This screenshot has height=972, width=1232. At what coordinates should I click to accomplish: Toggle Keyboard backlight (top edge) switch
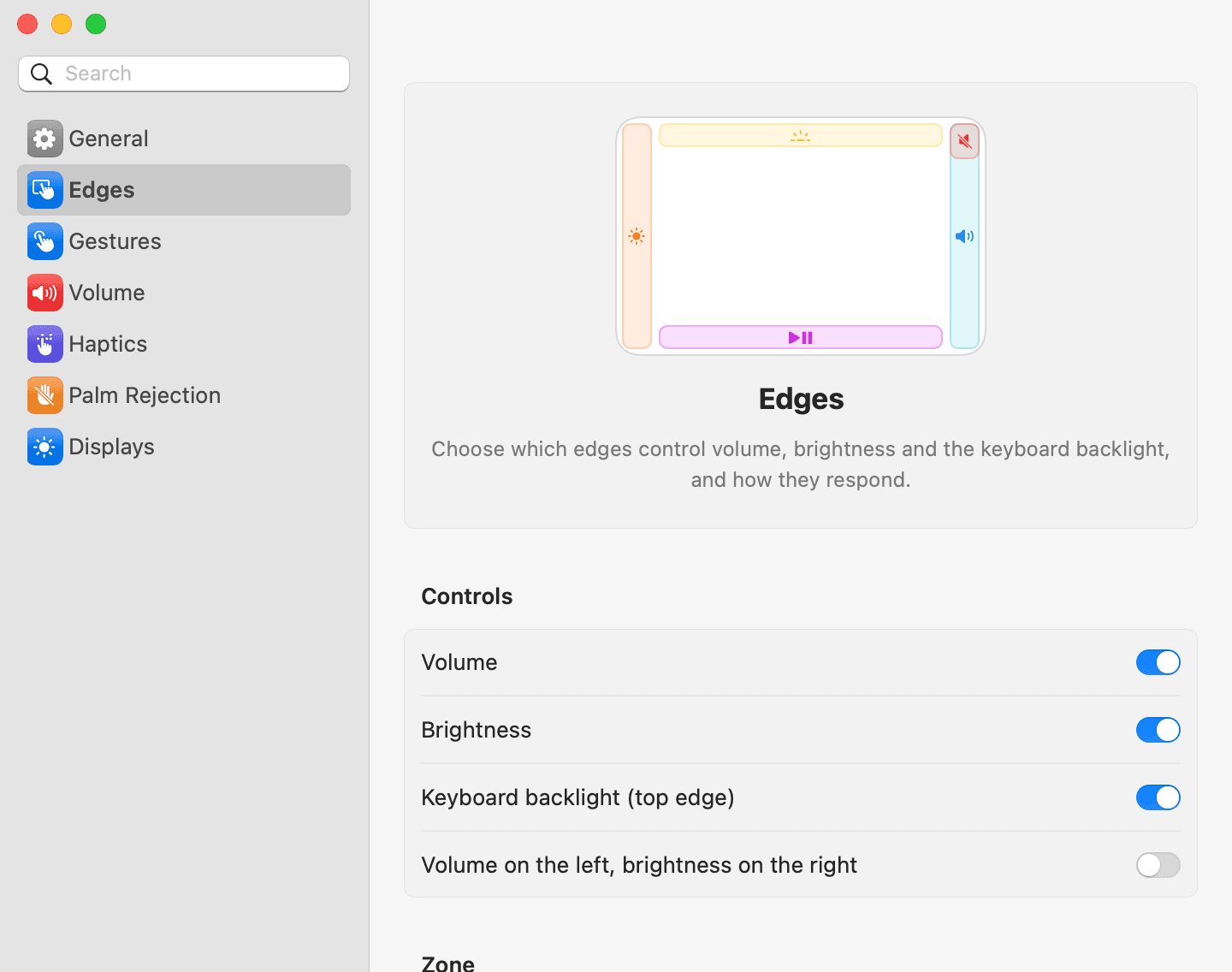pyautogui.click(x=1158, y=797)
